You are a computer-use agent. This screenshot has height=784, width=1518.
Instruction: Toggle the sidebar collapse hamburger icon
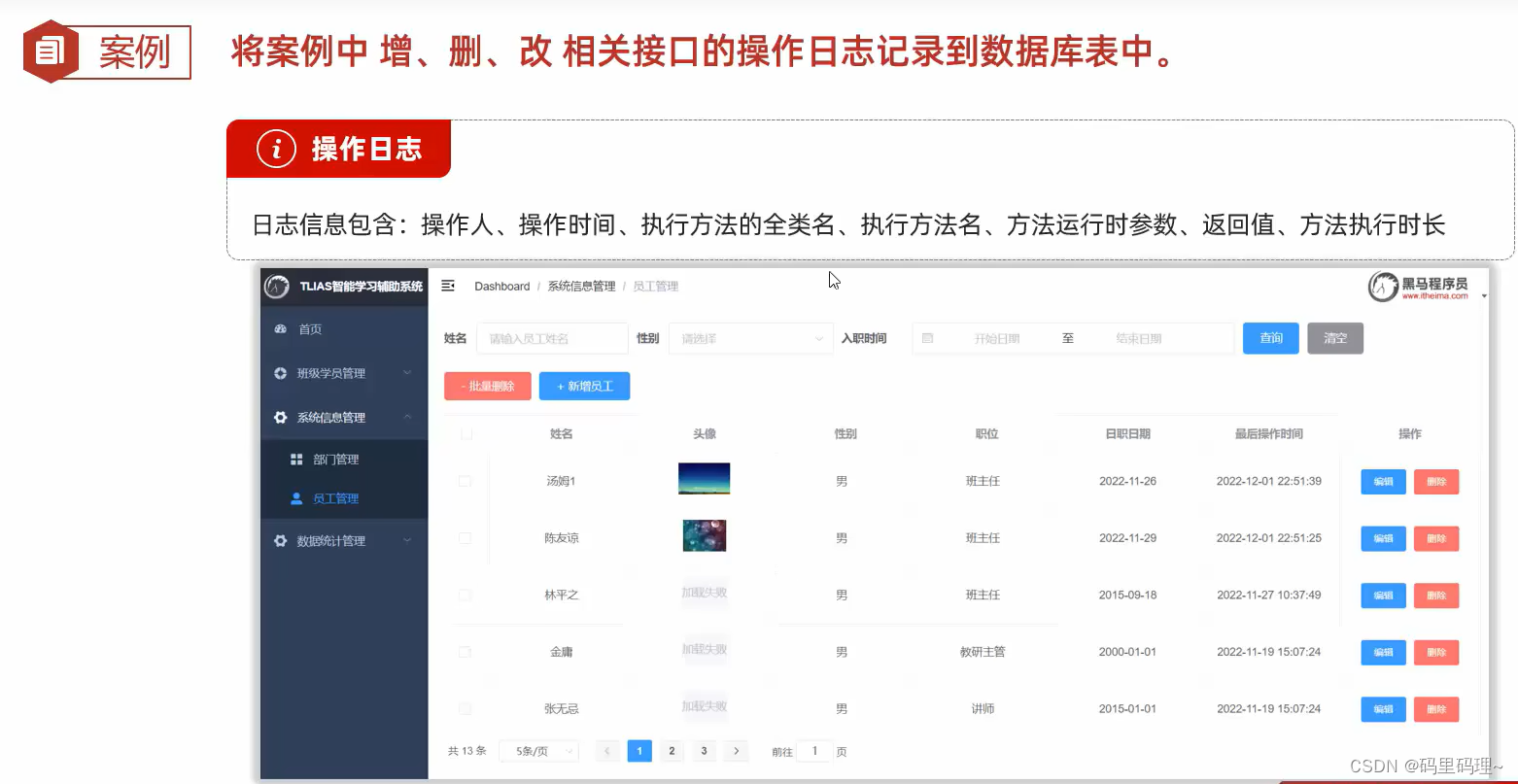[x=448, y=286]
